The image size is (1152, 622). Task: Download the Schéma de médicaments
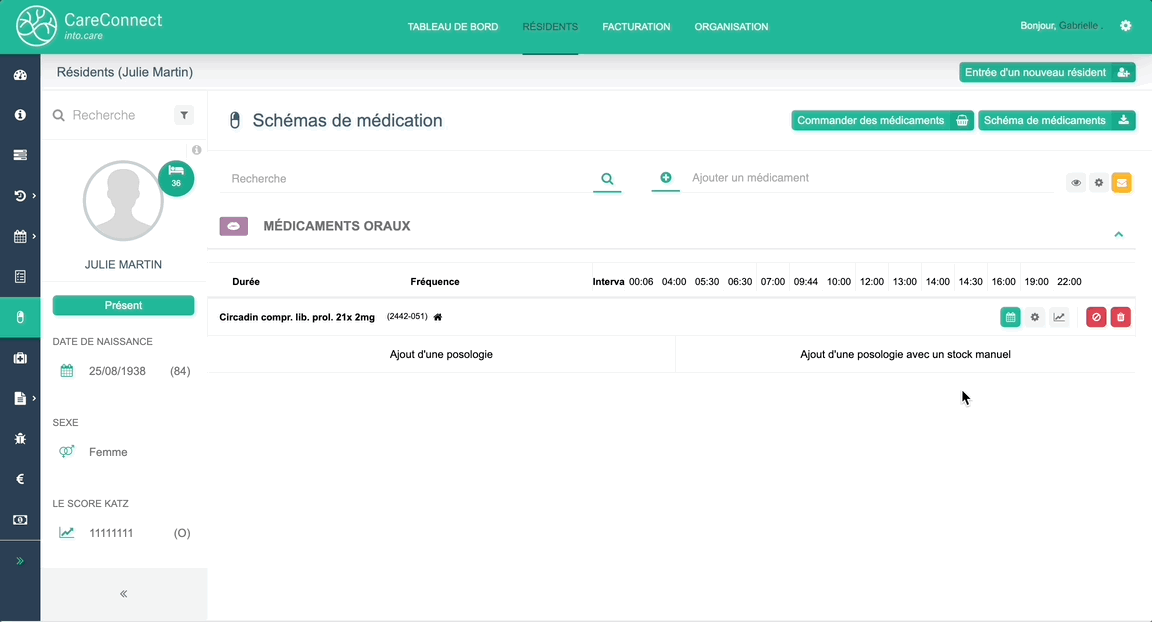[1056, 120]
